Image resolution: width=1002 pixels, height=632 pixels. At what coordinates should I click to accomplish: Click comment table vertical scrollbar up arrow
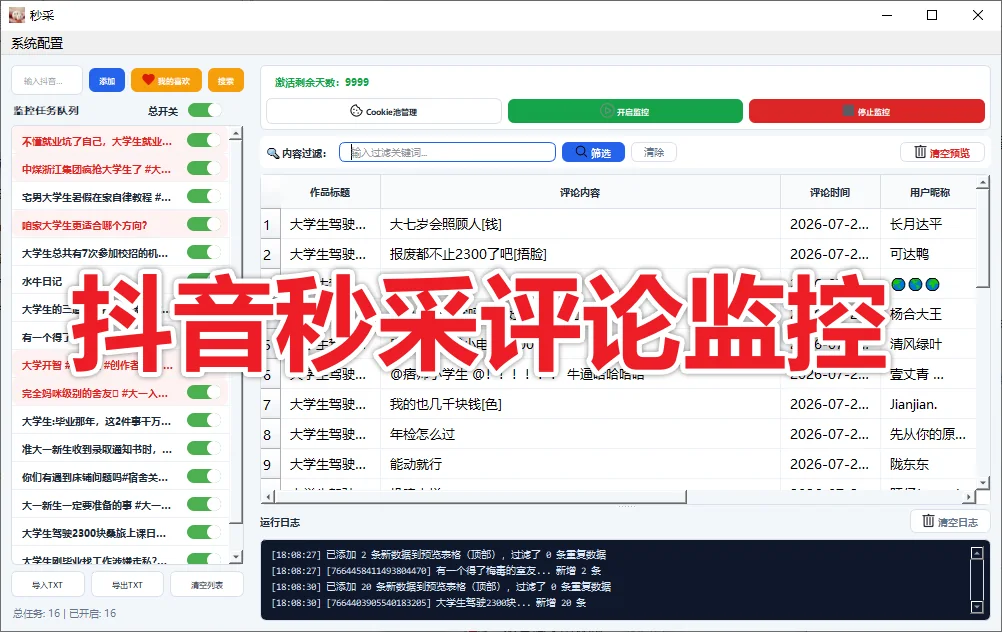pos(983,183)
